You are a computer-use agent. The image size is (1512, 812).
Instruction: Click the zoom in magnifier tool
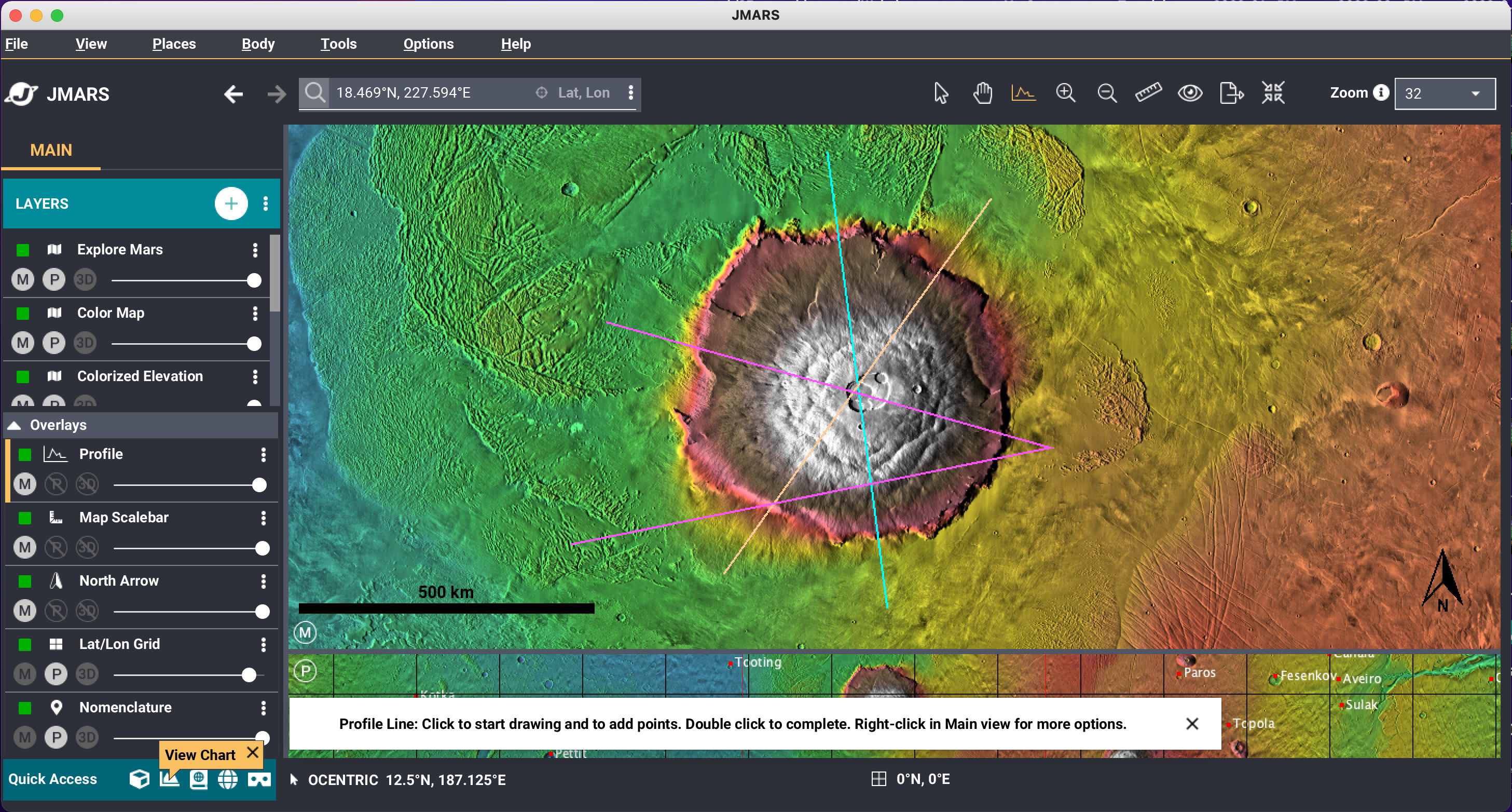1065,93
